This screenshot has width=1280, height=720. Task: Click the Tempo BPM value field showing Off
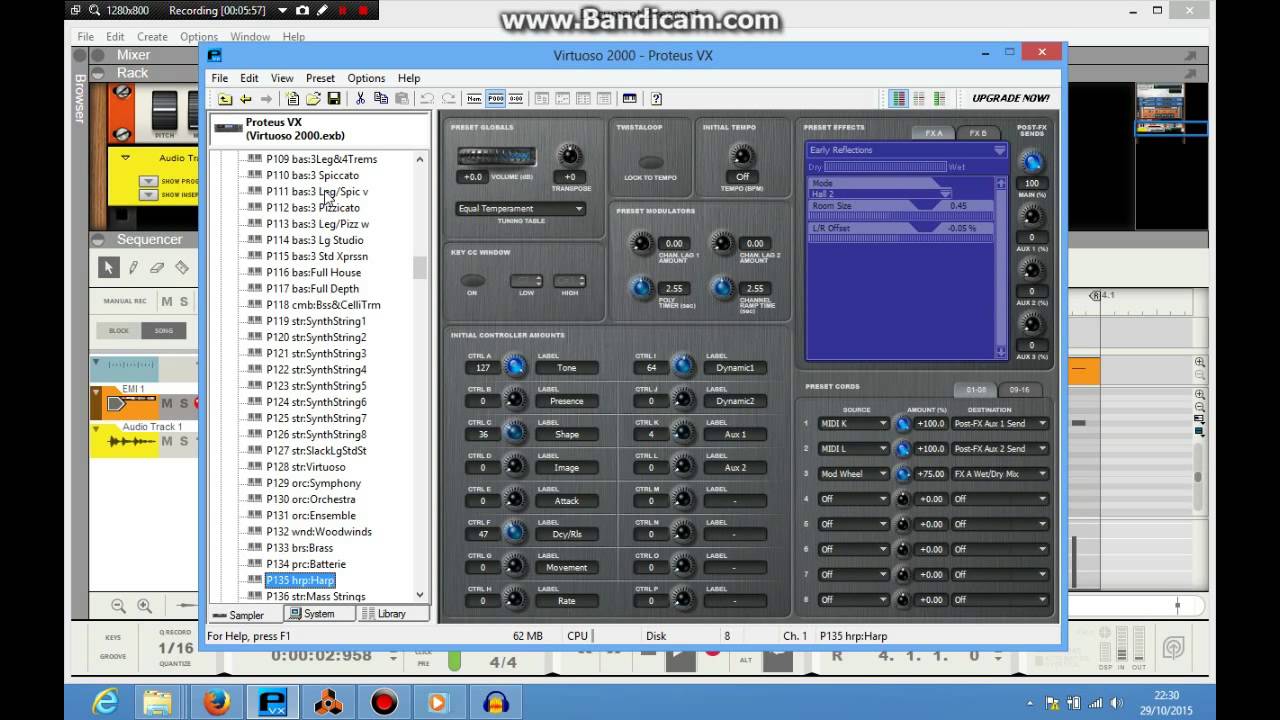click(x=742, y=177)
